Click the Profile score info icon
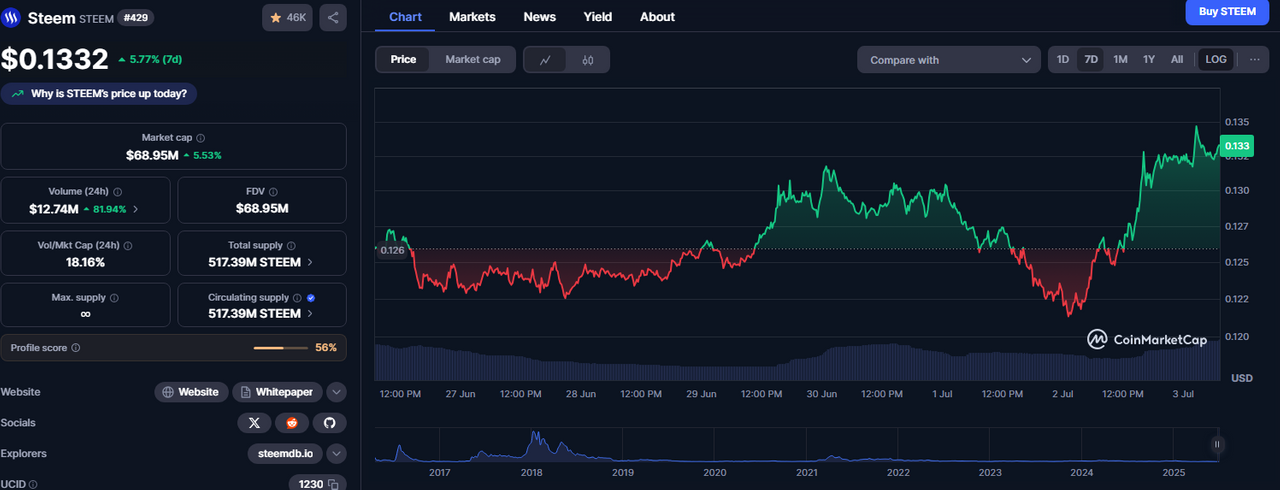Image resolution: width=1280 pixels, height=490 pixels. click(x=76, y=348)
